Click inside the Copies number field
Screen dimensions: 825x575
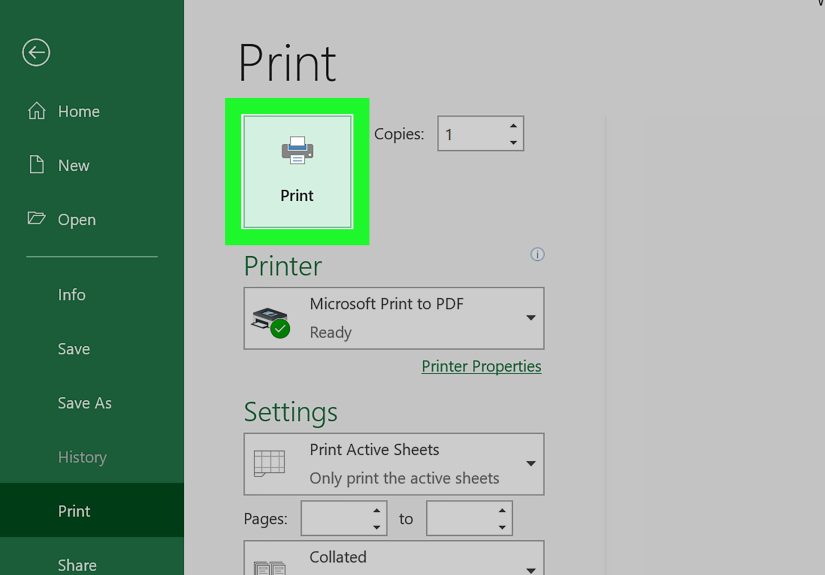pos(472,134)
